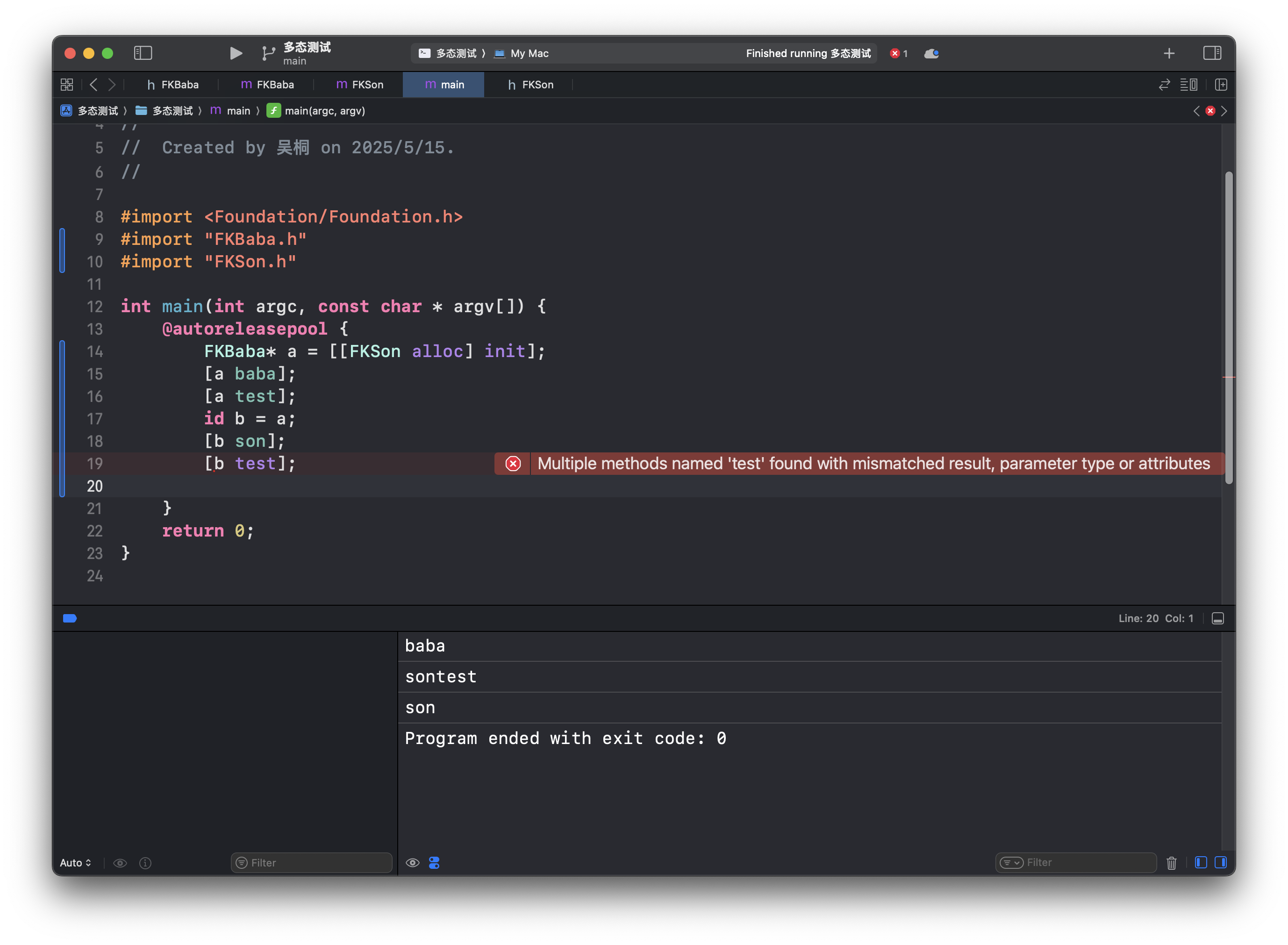Open the Auto variables scope dropdown
This screenshot has width=1288, height=945.
pos(76,863)
